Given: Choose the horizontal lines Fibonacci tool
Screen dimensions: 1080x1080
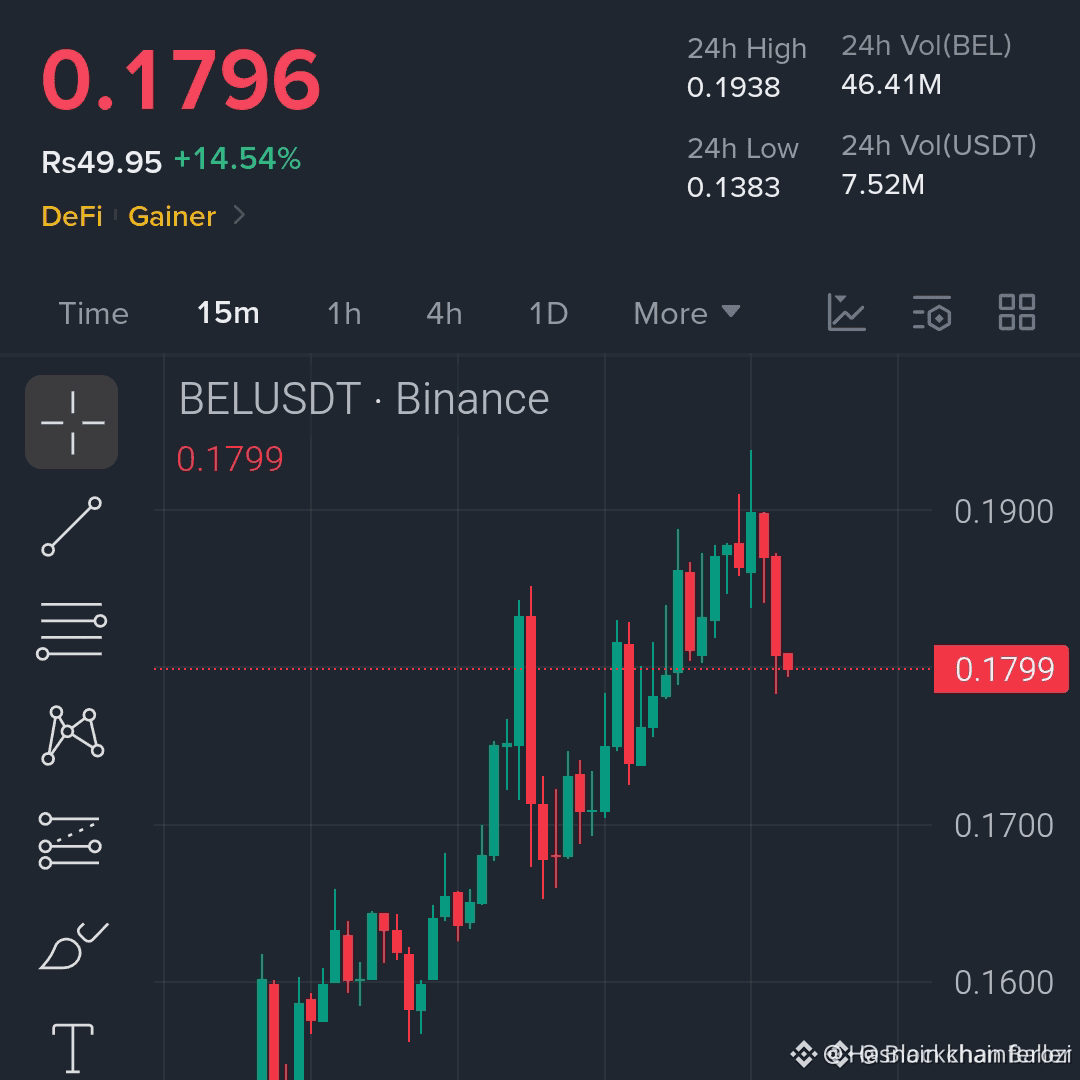Looking at the screenshot, I should point(72,630).
